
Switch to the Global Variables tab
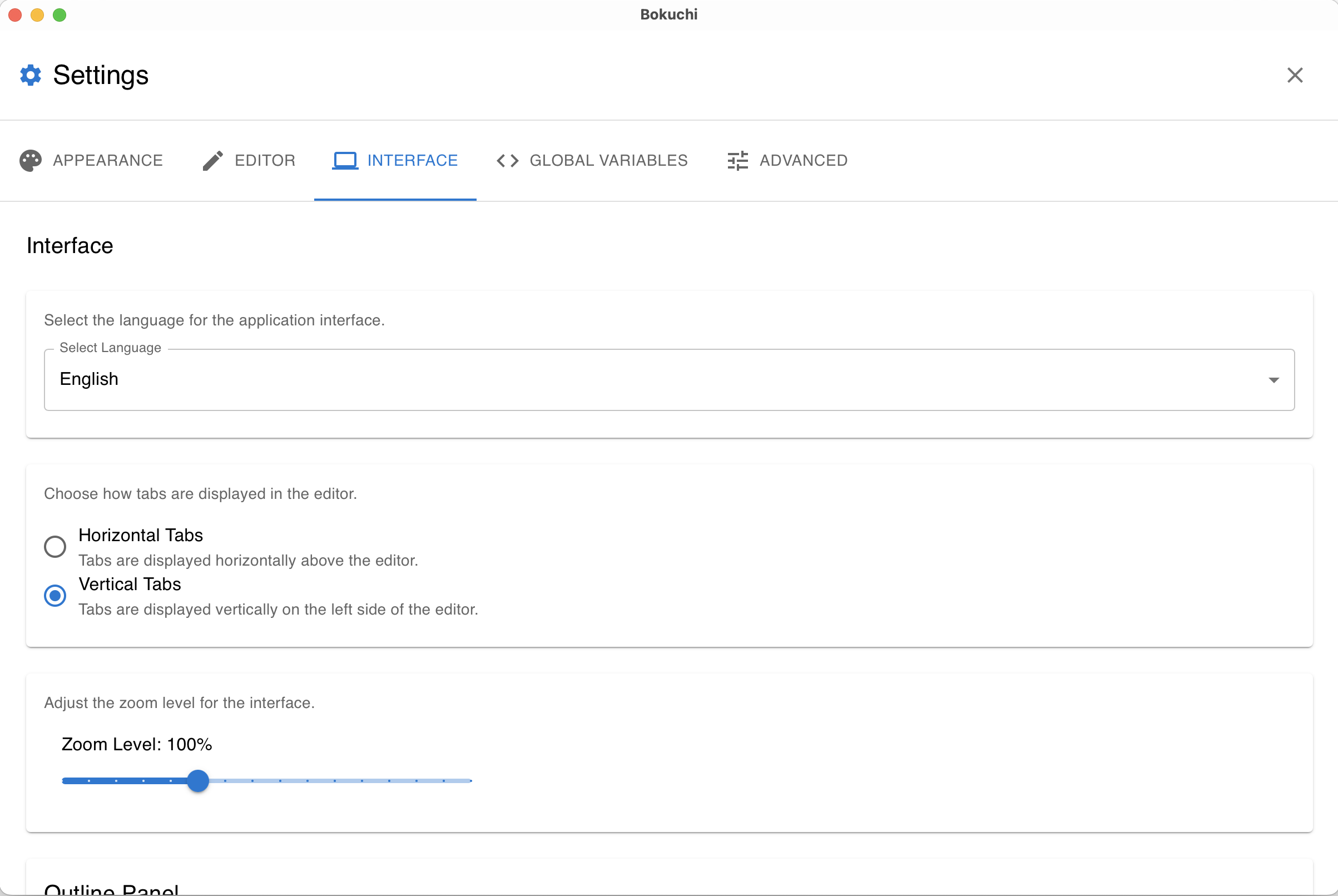click(x=608, y=160)
